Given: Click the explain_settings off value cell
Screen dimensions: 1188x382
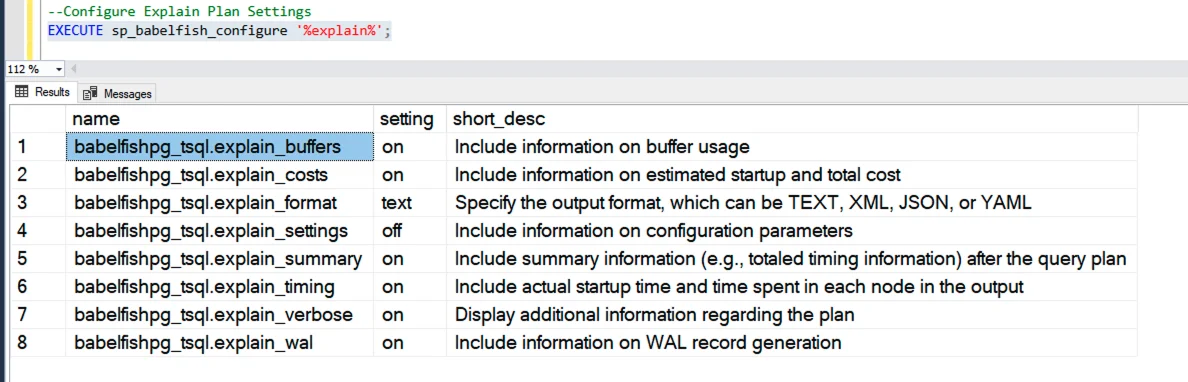Looking at the screenshot, I should [x=410, y=231].
